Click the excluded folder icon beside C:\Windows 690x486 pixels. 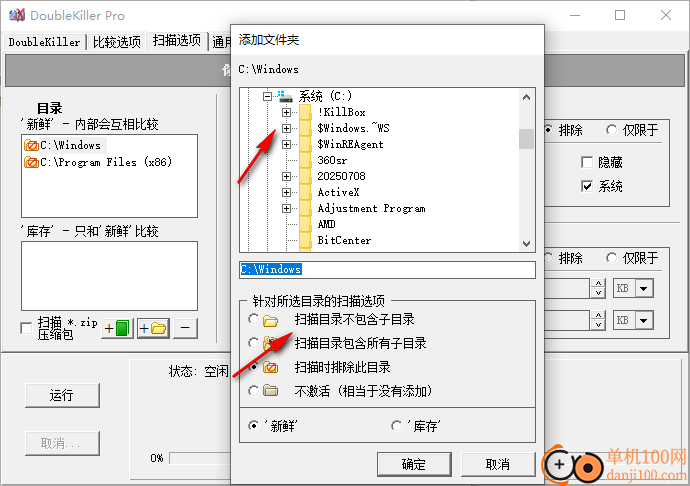31,145
